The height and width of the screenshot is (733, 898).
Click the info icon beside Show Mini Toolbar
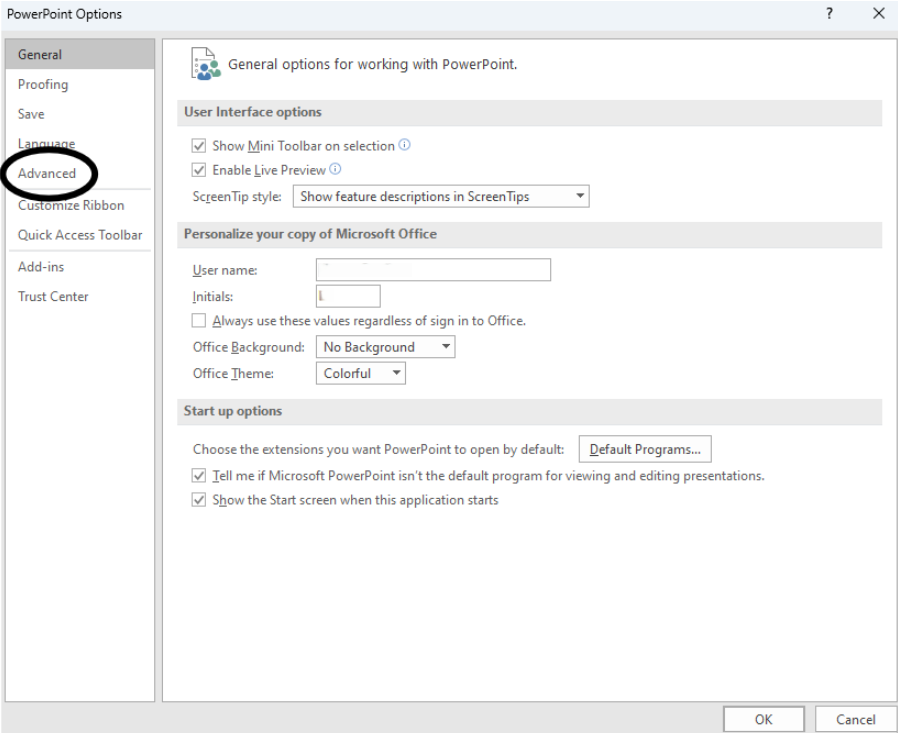404,145
